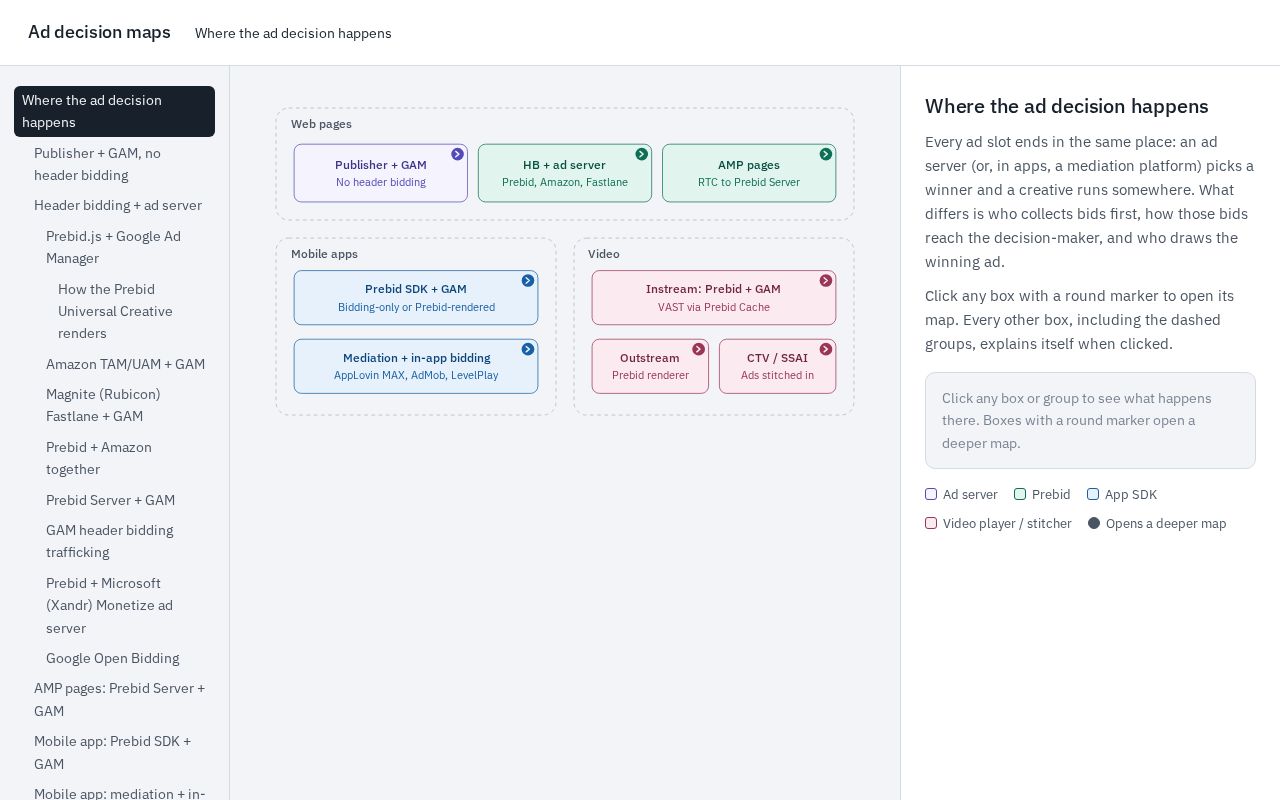Open 'Magnite (Rubicon) Fastlane + GAM' entry
Viewport: 1280px width, 800px height.
[x=126, y=405]
